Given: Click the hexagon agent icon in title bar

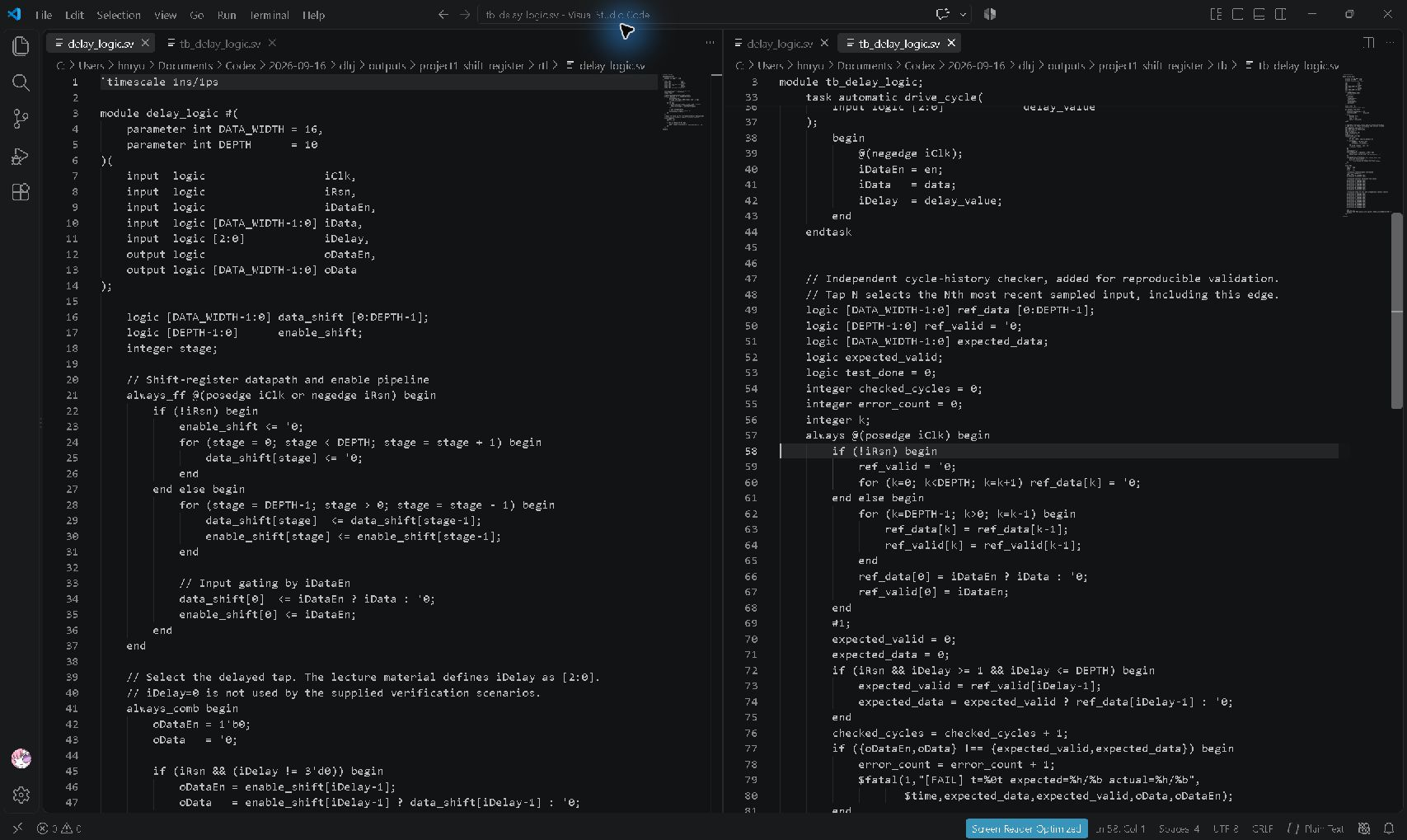Looking at the screenshot, I should 990,14.
